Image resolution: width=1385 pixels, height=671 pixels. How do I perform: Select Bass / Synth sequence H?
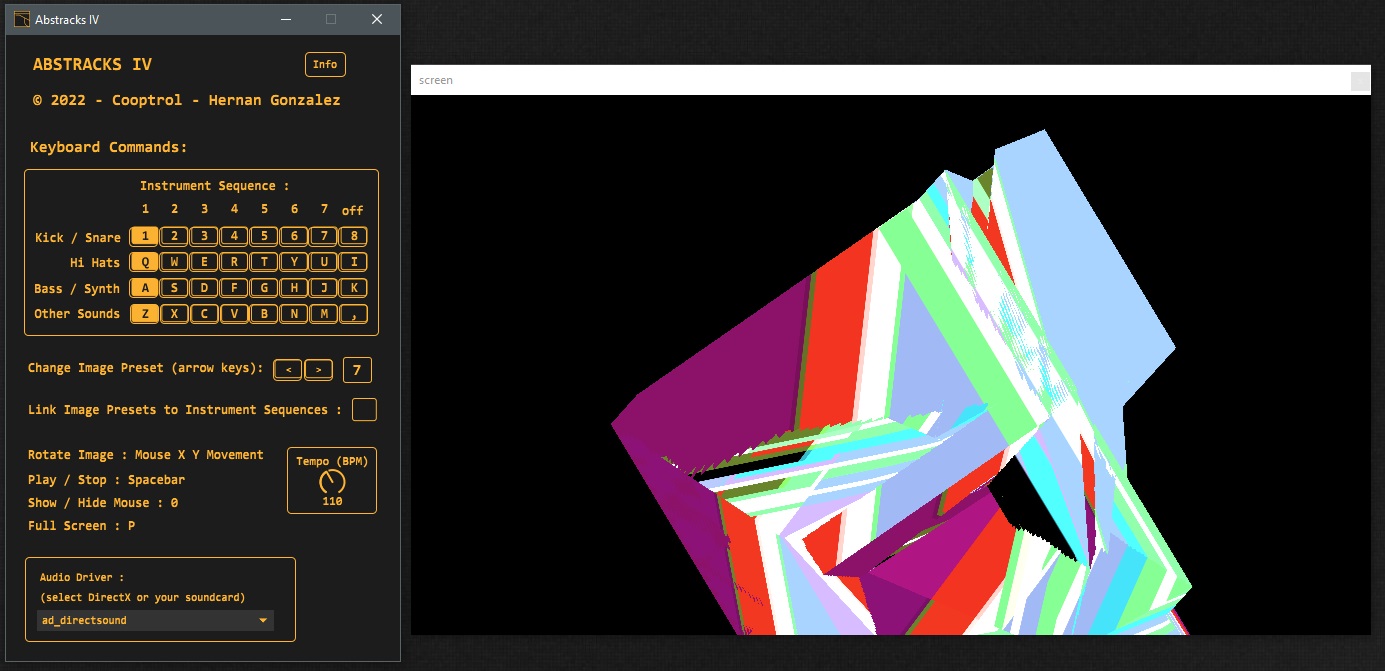click(x=294, y=288)
